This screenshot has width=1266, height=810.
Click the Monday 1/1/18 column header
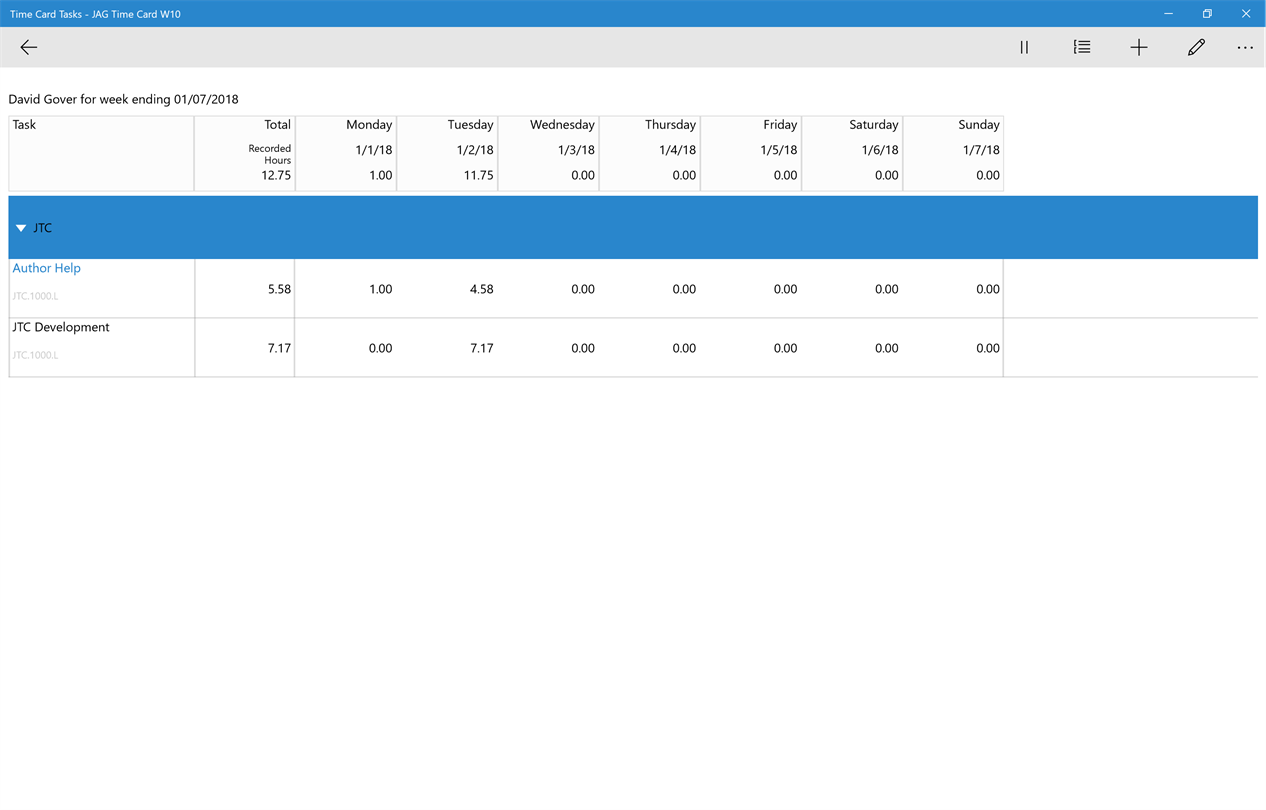[346, 154]
